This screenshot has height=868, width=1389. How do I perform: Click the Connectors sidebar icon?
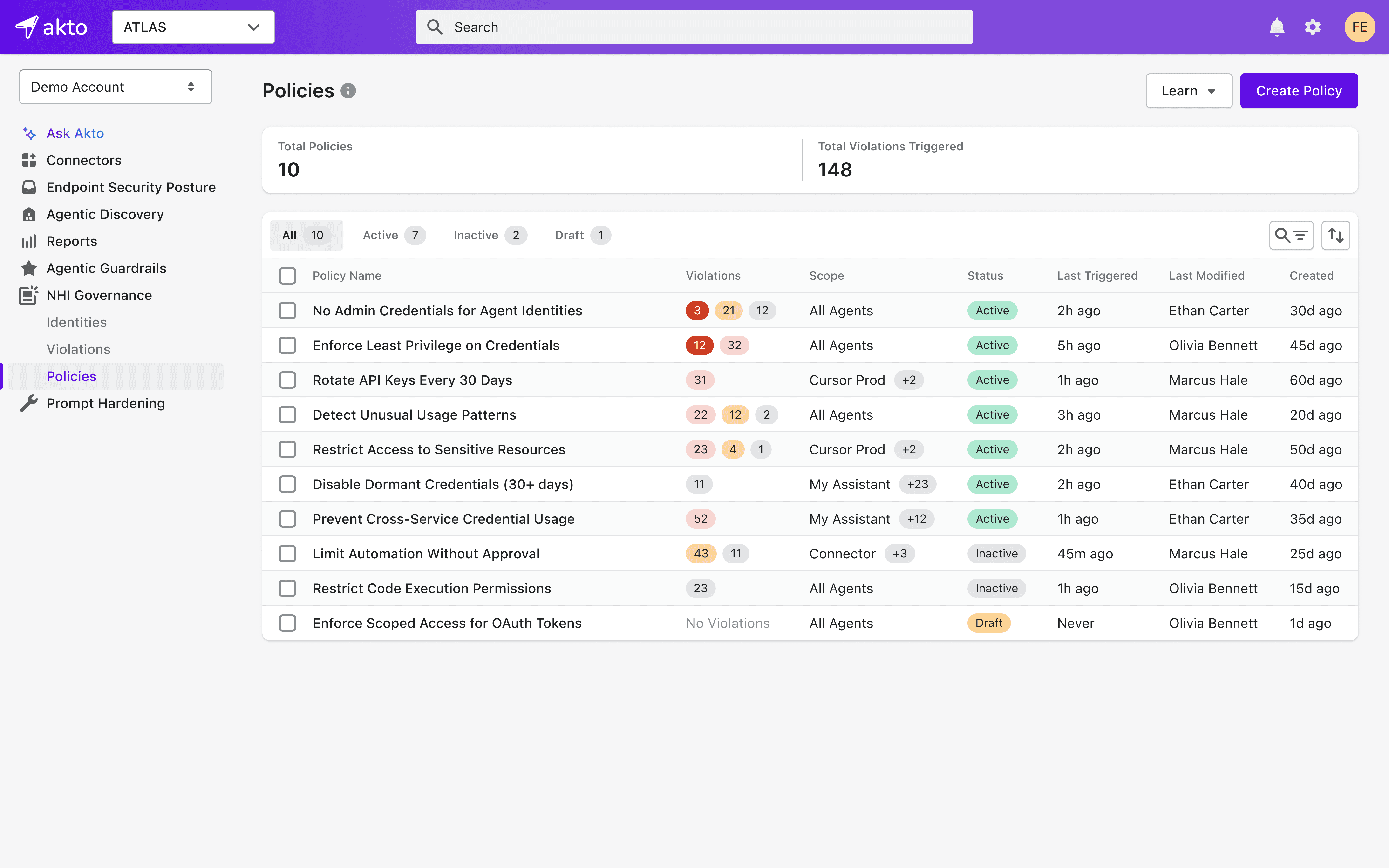29,160
